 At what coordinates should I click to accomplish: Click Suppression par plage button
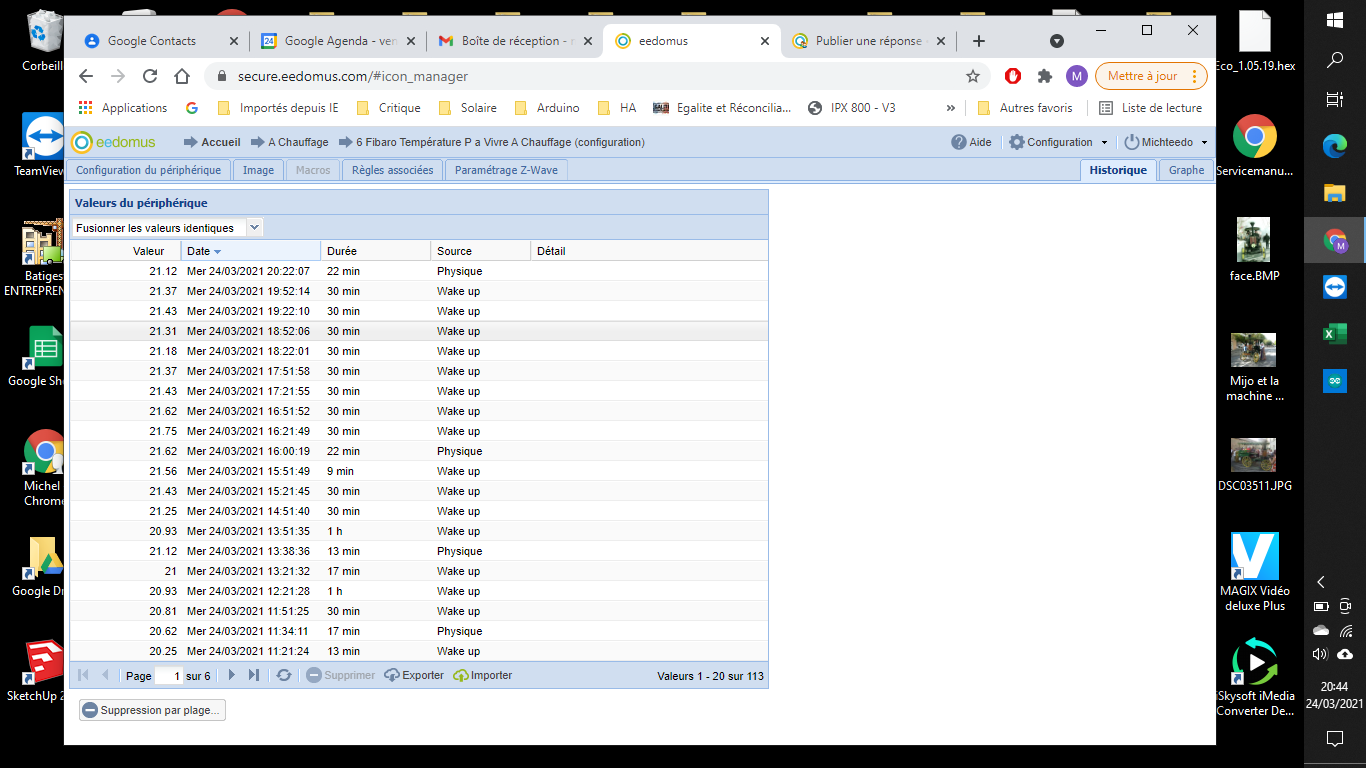152,710
